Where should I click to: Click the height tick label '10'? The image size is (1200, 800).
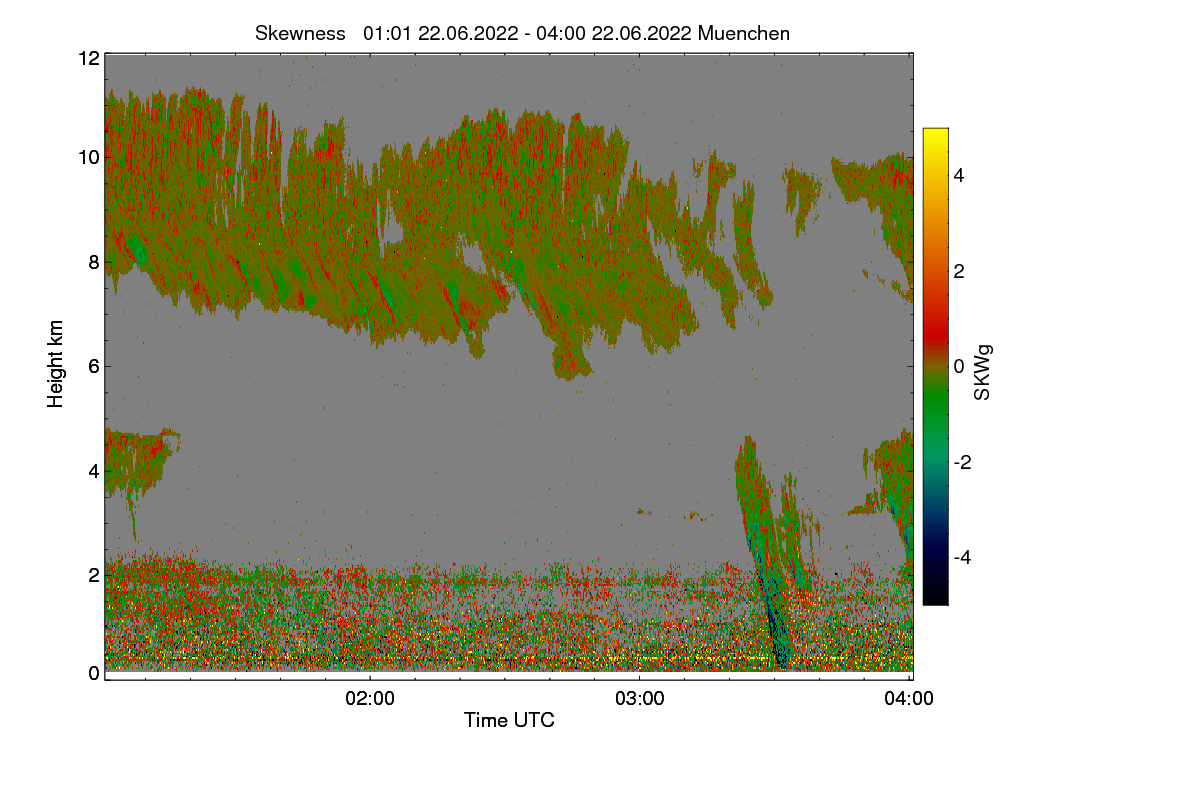pos(88,157)
